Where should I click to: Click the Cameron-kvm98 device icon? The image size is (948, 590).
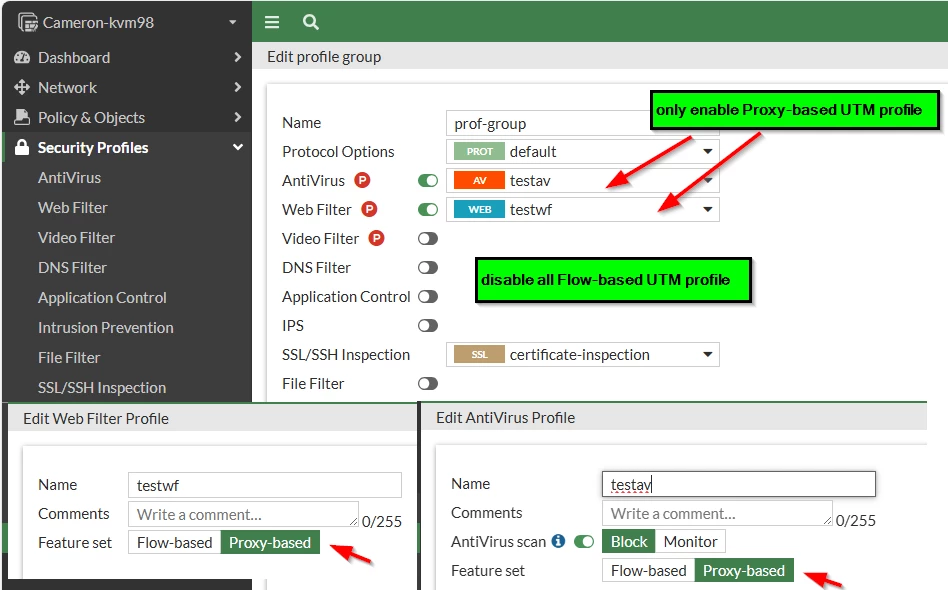[28, 22]
